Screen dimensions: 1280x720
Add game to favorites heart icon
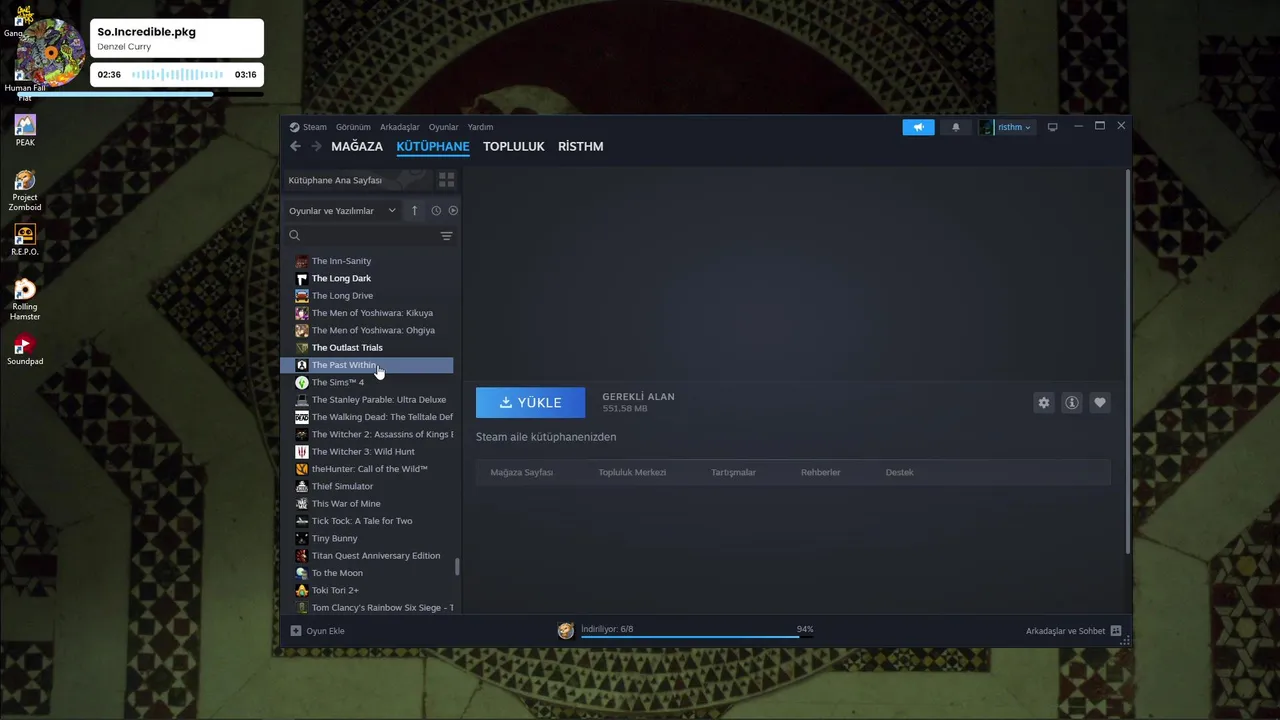[1100, 402]
